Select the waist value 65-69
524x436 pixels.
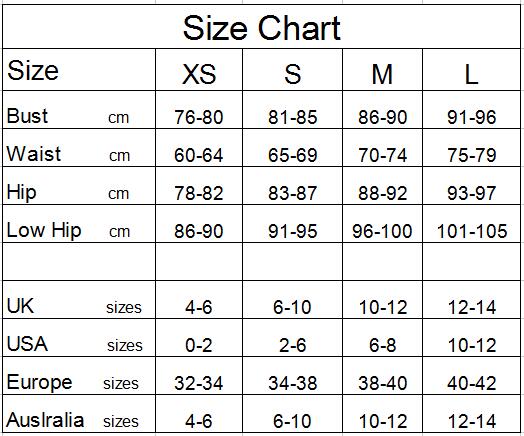click(x=292, y=148)
